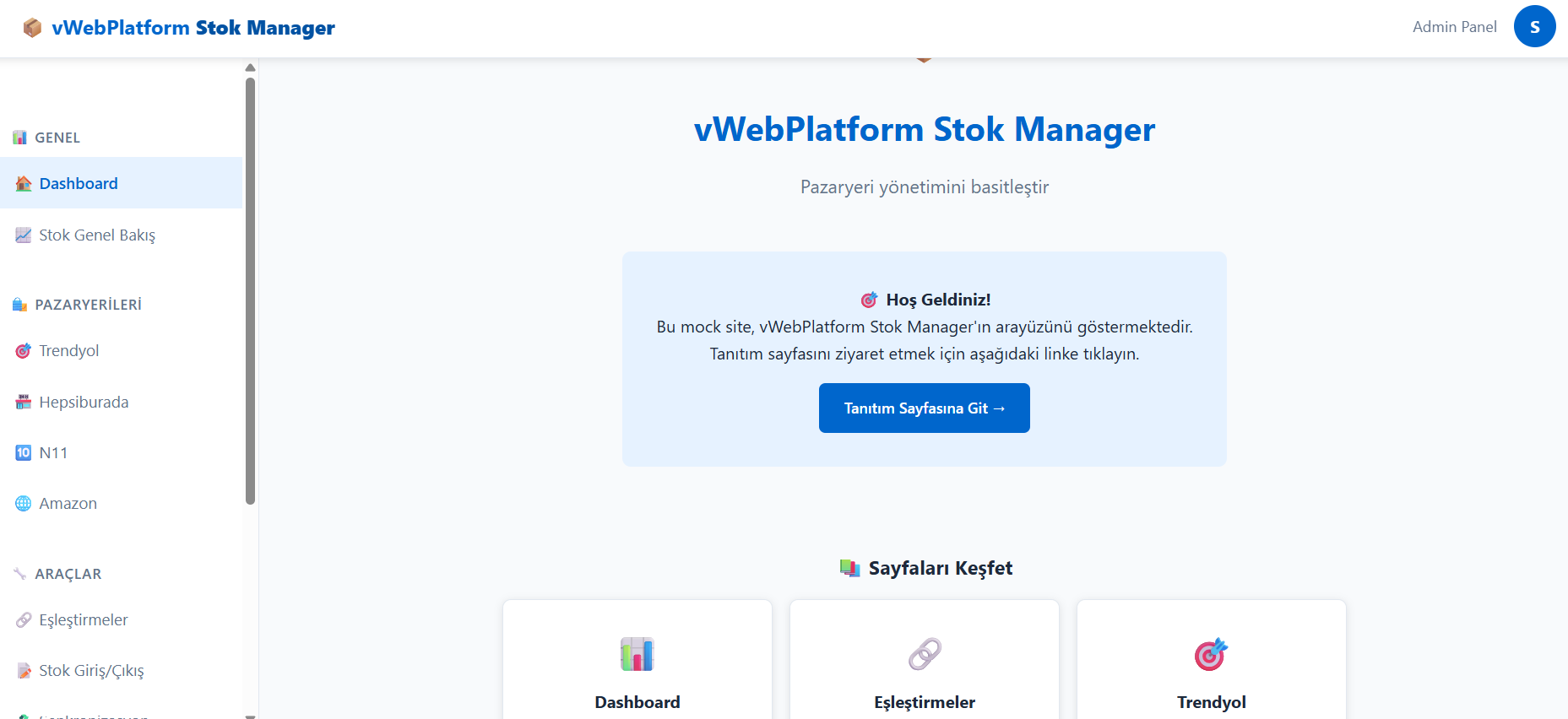Click the sidebar scrollbar up arrow
Image resolution: width=1568 pixels, height=719 pixels.
(x=250, y=68)
